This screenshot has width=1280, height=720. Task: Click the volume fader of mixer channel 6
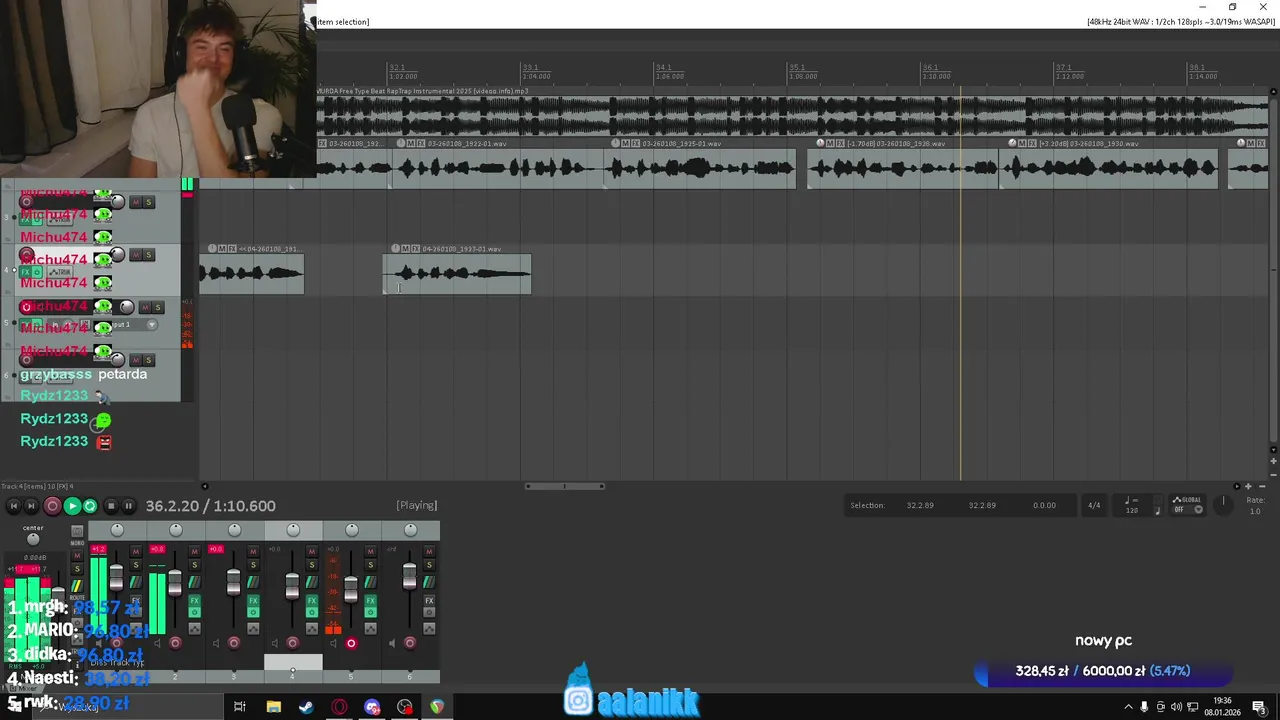[409, 577]
